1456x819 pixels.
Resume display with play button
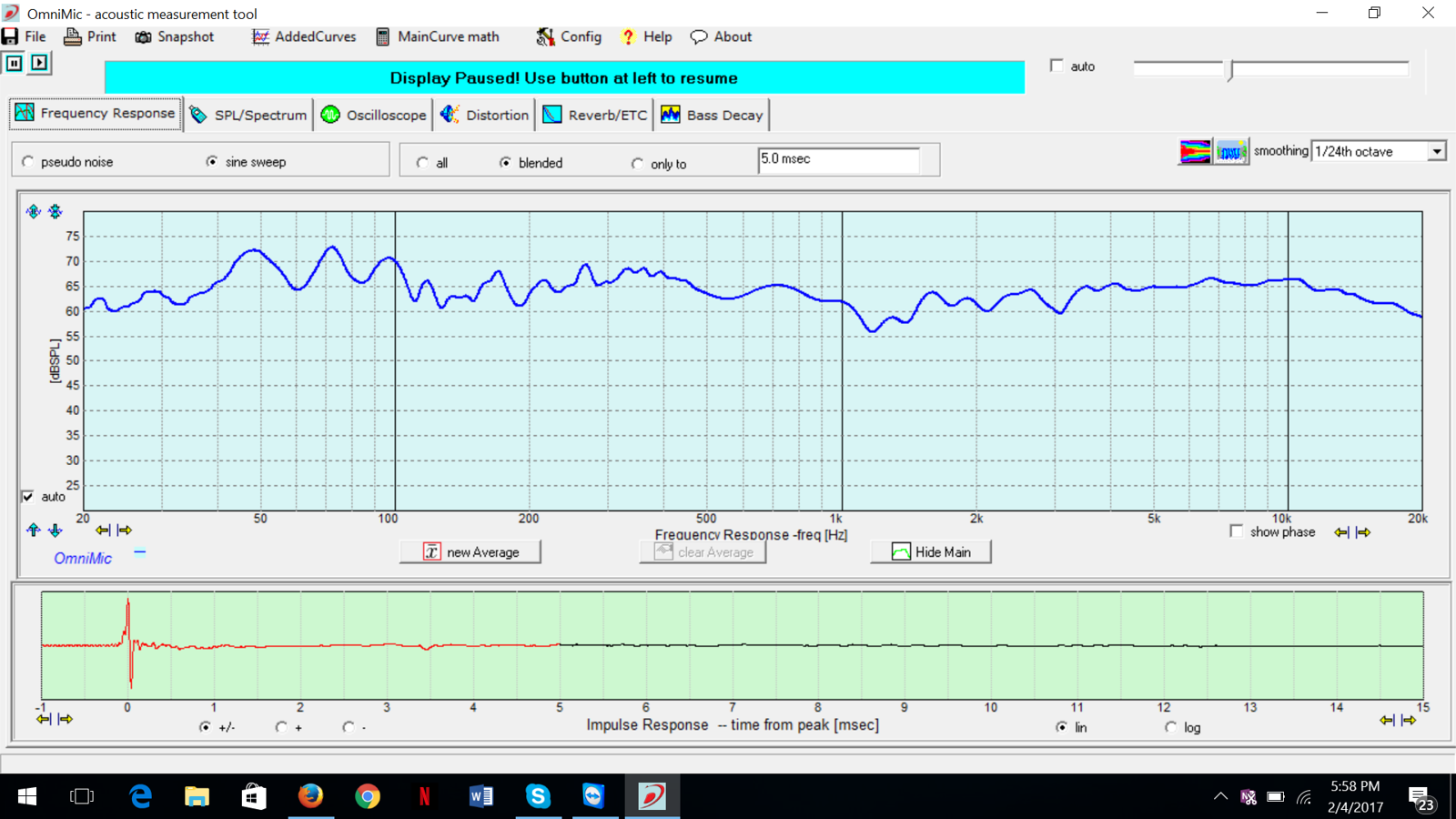click(x=39, y=63)
